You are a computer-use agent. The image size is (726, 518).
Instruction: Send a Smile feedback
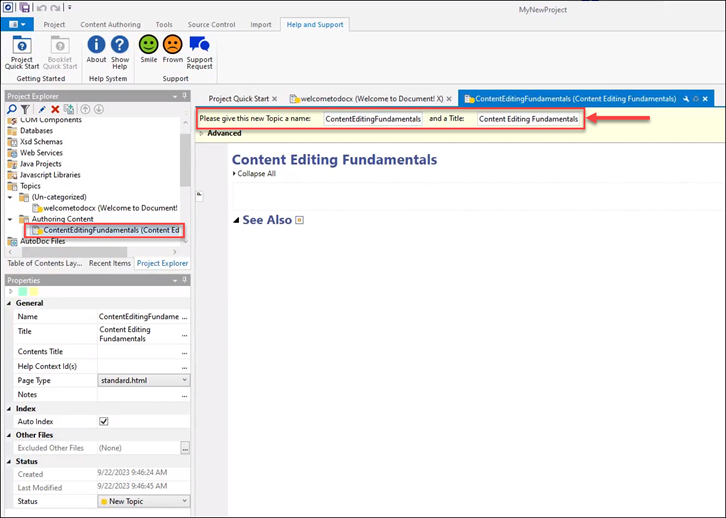coord(148,47)
